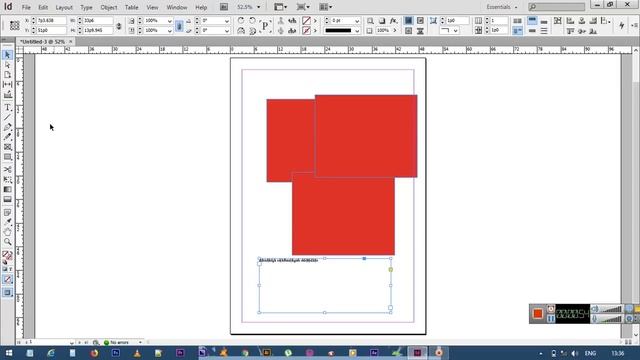Toggle the No Text Wrap button
640x360 pixels.
(x=408, y=20)
